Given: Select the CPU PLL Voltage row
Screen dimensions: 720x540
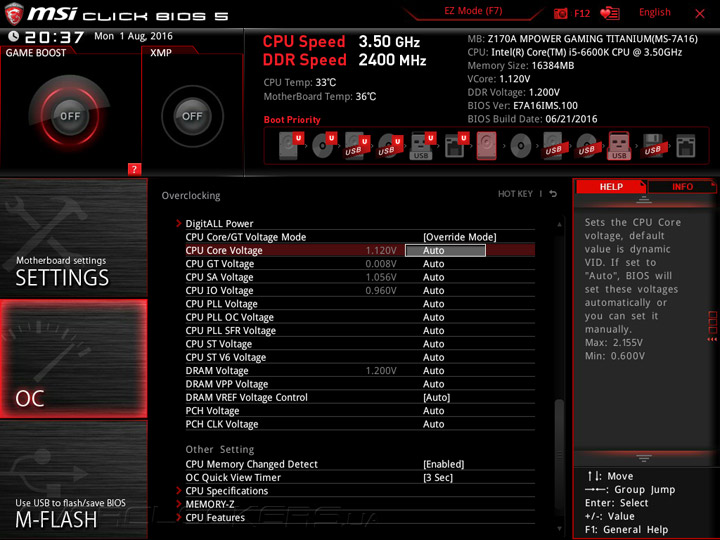Looking at the screenshot, I should (360, 304).
